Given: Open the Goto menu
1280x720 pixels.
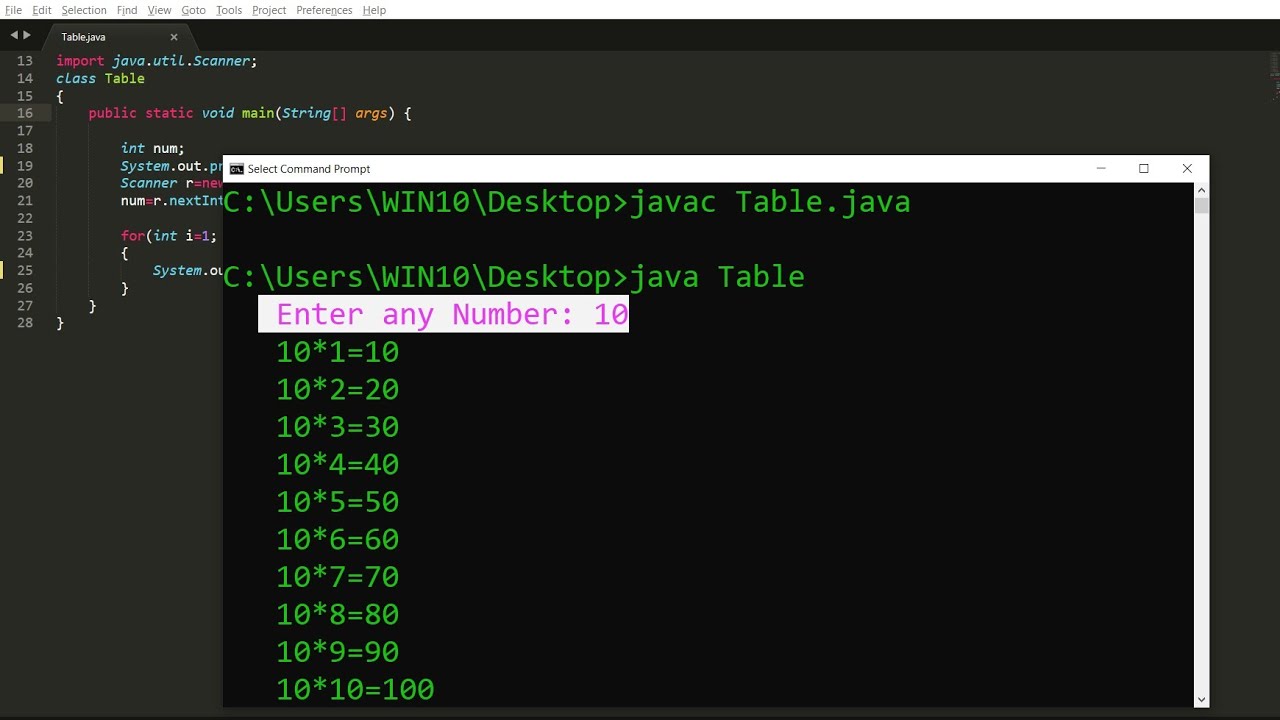Looking at the screenshot, I should click(x=194, y=10).
